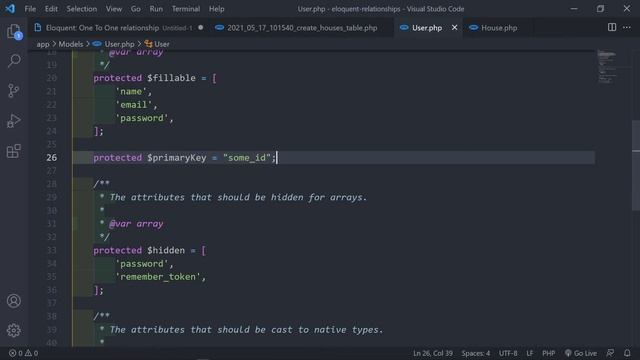640x360 pixels.
Task: Open the Accounts menu icon
Action: tap(14, 301)
